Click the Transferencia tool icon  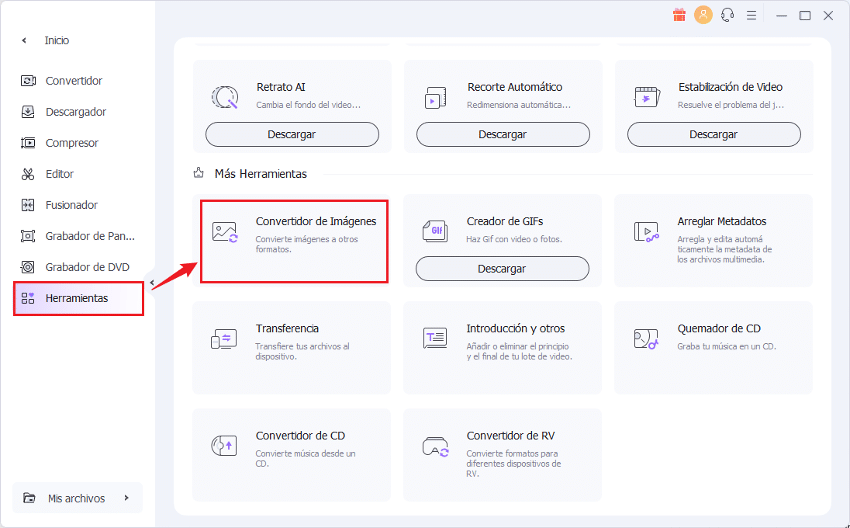[x=224, y=339]
